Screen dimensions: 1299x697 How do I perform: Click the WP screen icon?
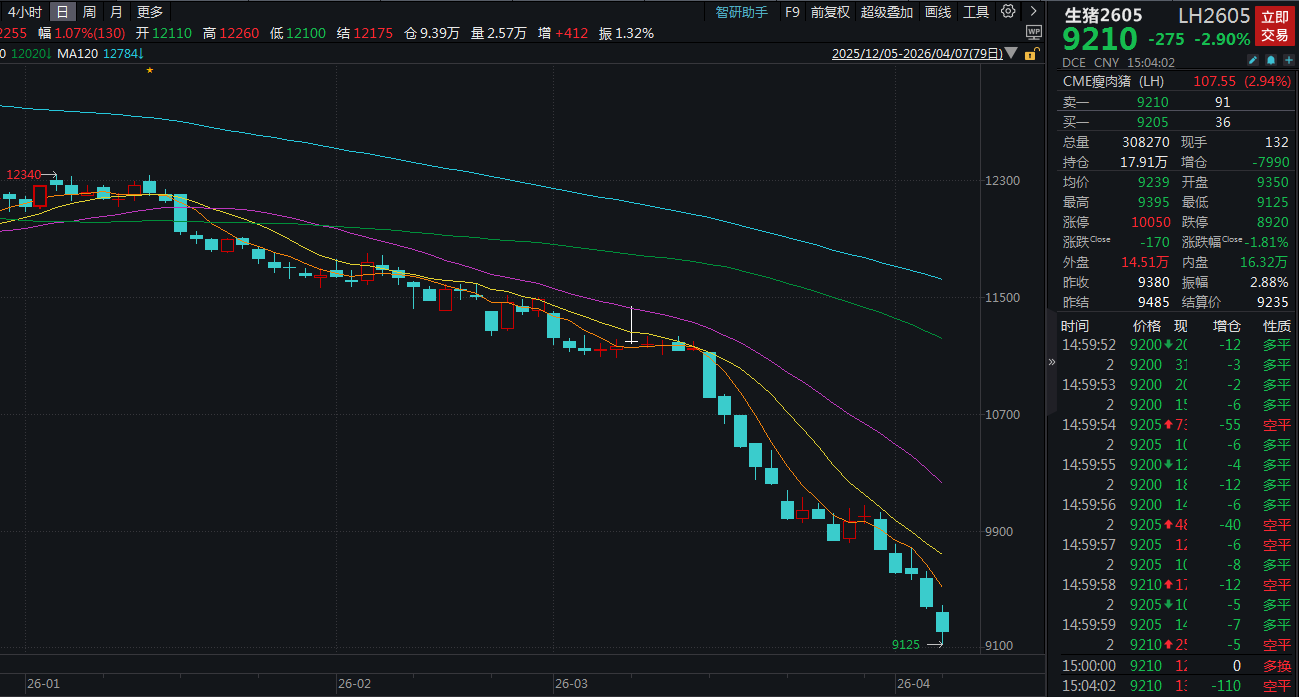(x=1033, y=33)
